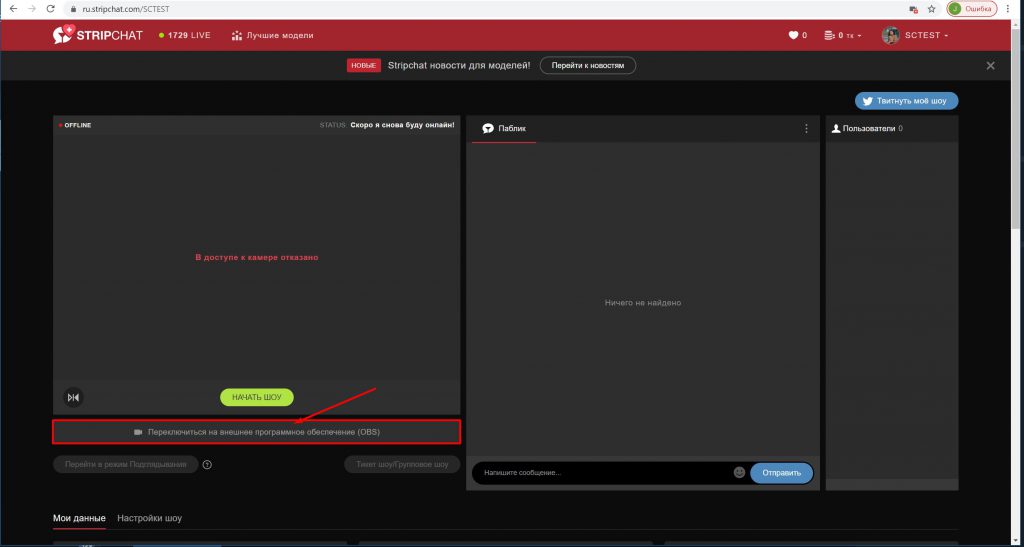Open the Chrome three-dot menu
Image resolution: width=1024 pixels, height=547 pixels.
tap(1009, 9)
